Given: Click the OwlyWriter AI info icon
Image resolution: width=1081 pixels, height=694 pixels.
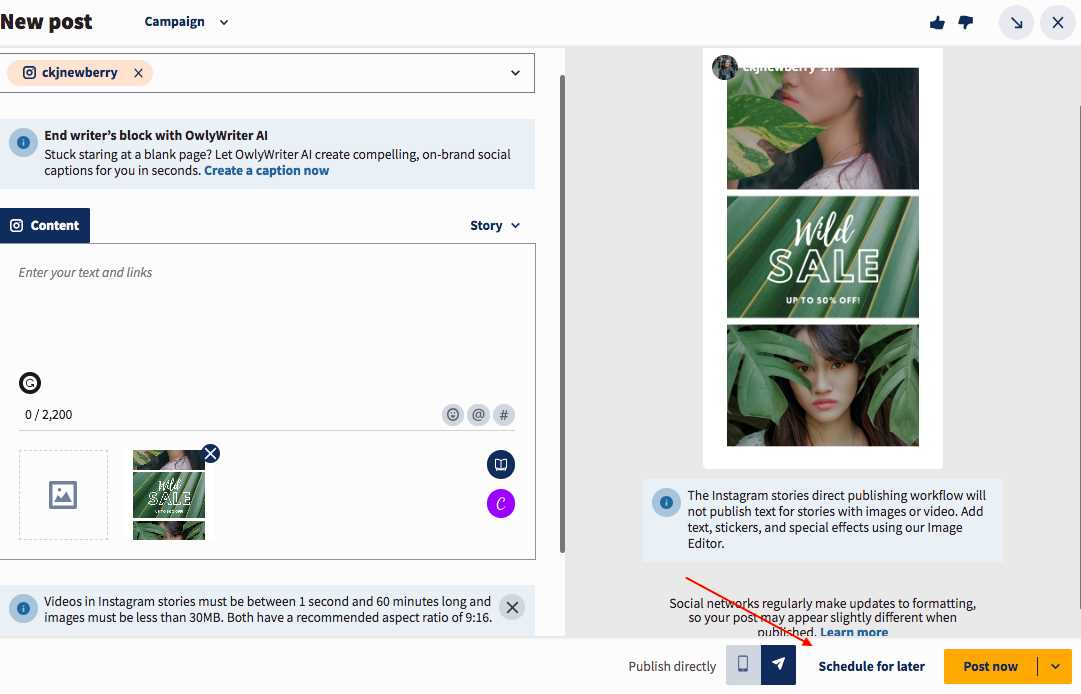Looking at the screenshot, I should (x=23, y=143).
